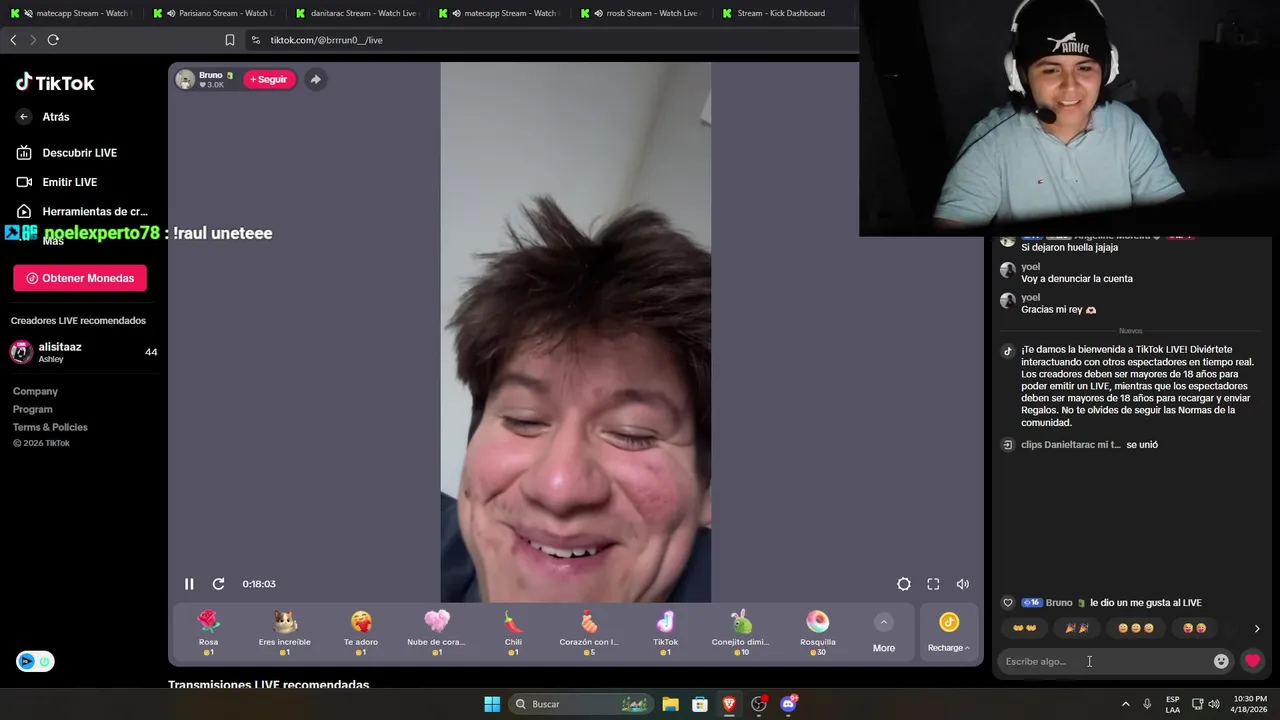Expand Terms & Policies footer section
The image size is (1280, 720).
pos(50,427)
